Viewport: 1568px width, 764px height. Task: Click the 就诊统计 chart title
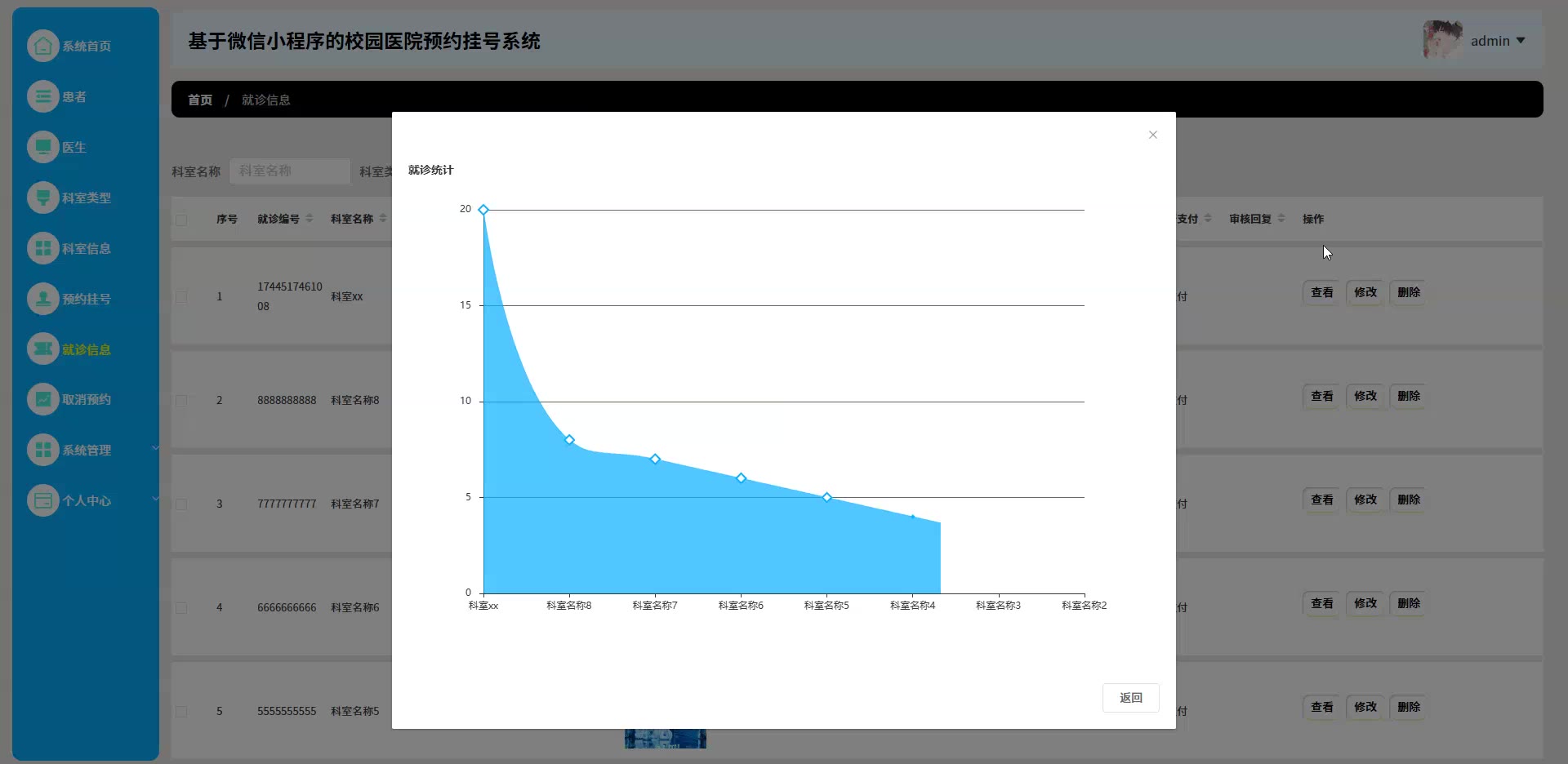pyautogui.click(x=430, y=170)
